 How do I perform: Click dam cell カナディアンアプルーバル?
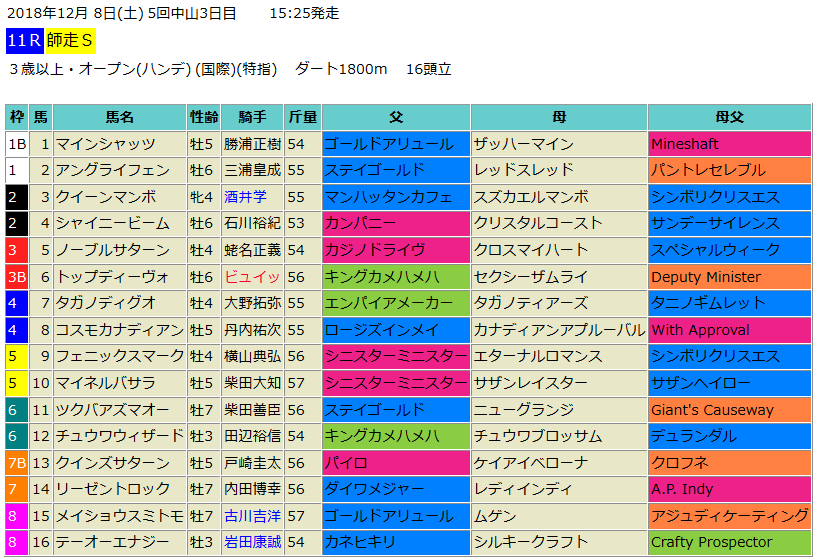click(x=559, y=330)
